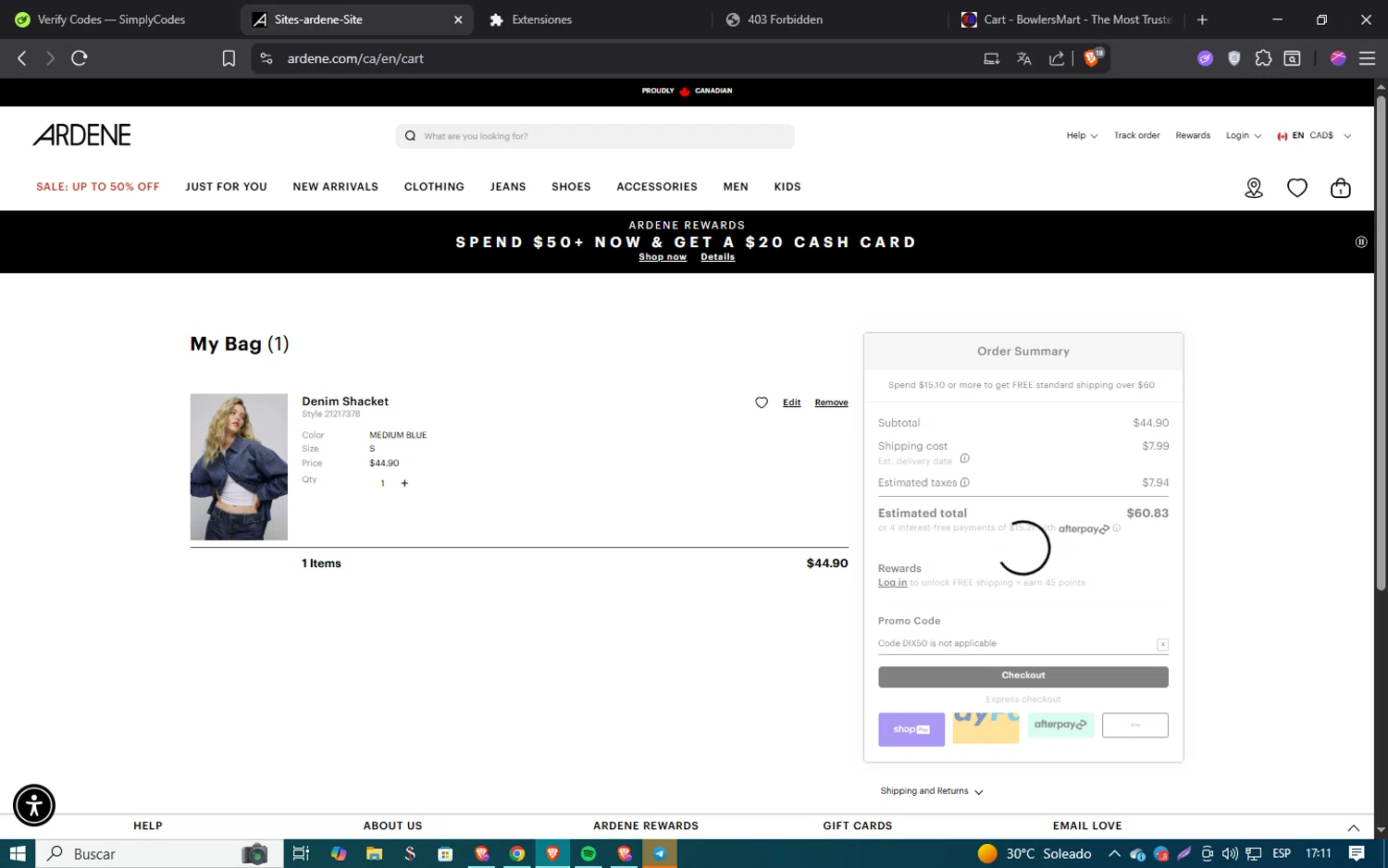The width and height of the screenshot is (1388, 868).
Task: Collapse the footer using the up chevron
Action: [1353, 827]
